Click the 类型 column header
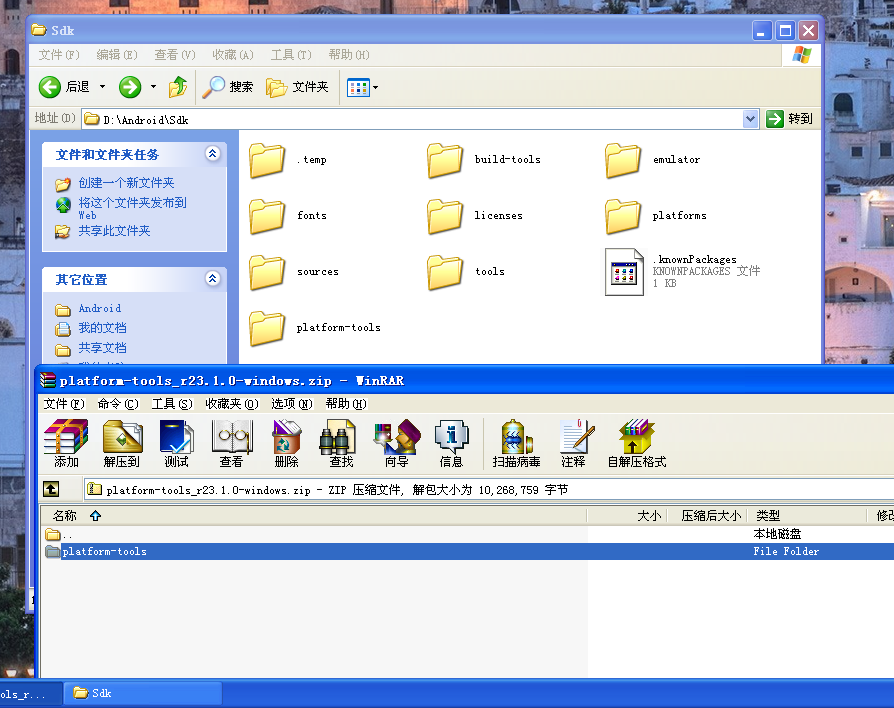 [807, 516]
